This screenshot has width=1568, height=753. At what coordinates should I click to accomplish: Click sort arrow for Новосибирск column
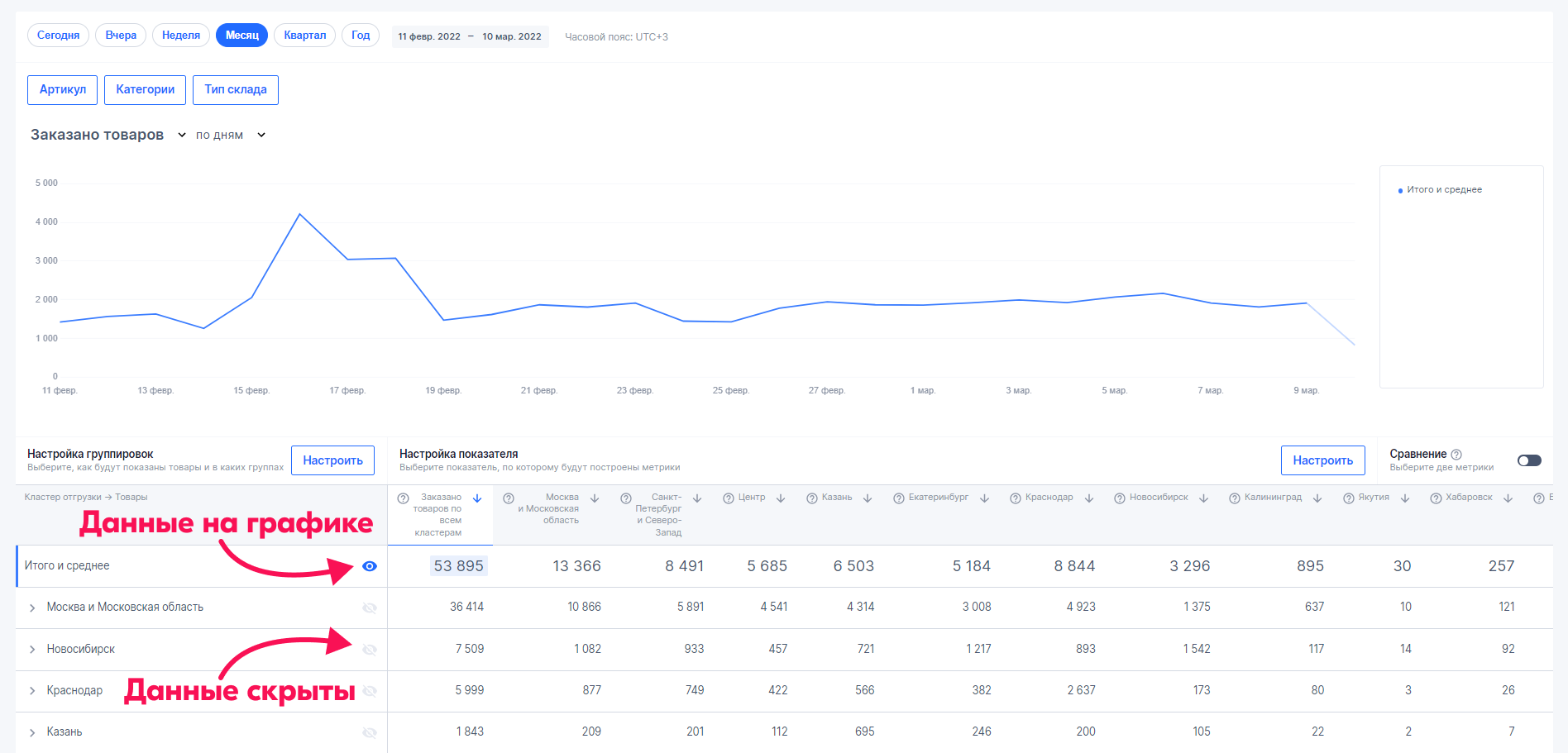pyautogui.click(x=1204, y=498)
